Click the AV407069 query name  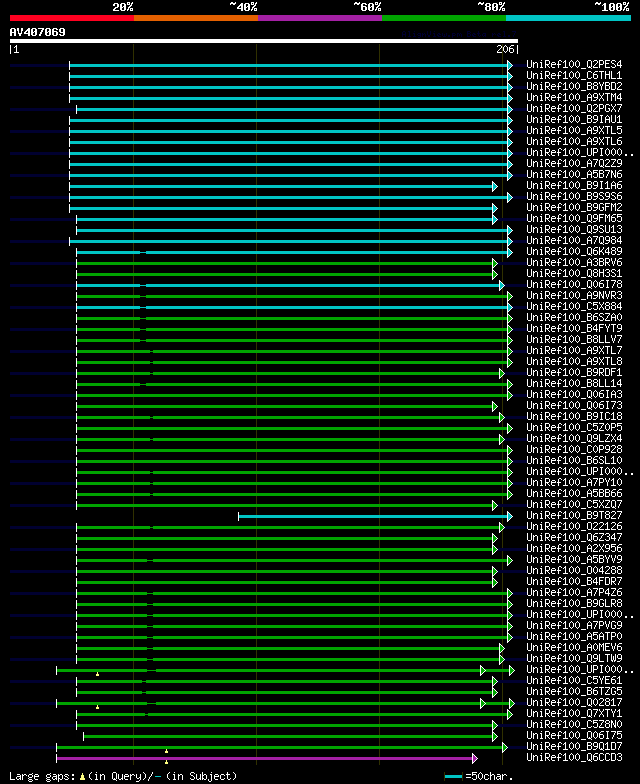38,32
